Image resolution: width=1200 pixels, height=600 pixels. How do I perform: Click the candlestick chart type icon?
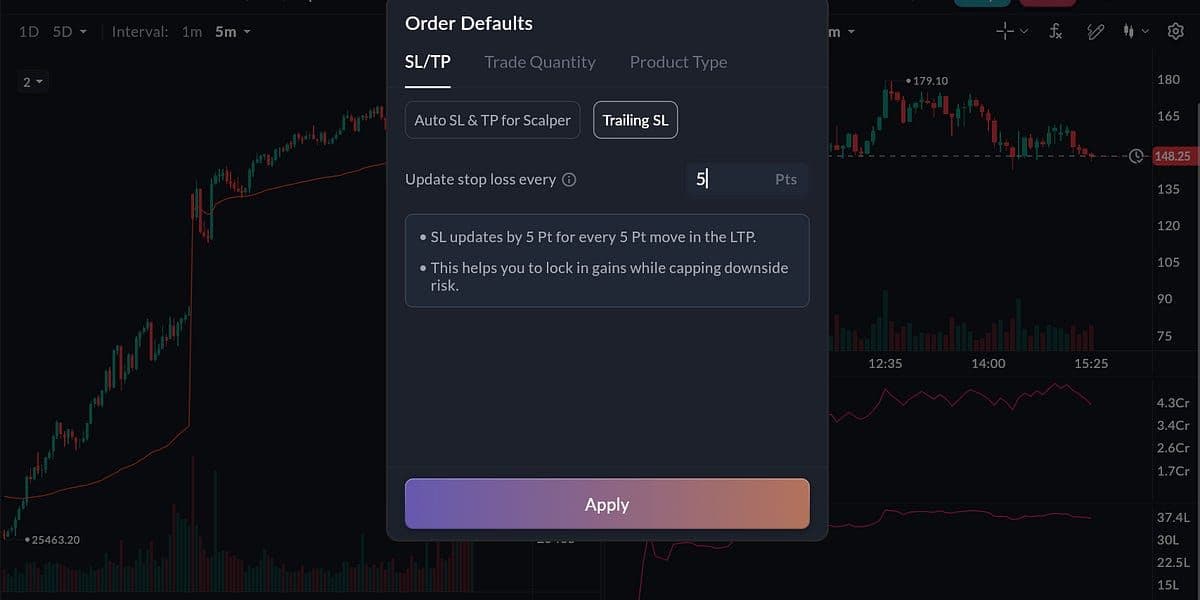[1129, 32]
